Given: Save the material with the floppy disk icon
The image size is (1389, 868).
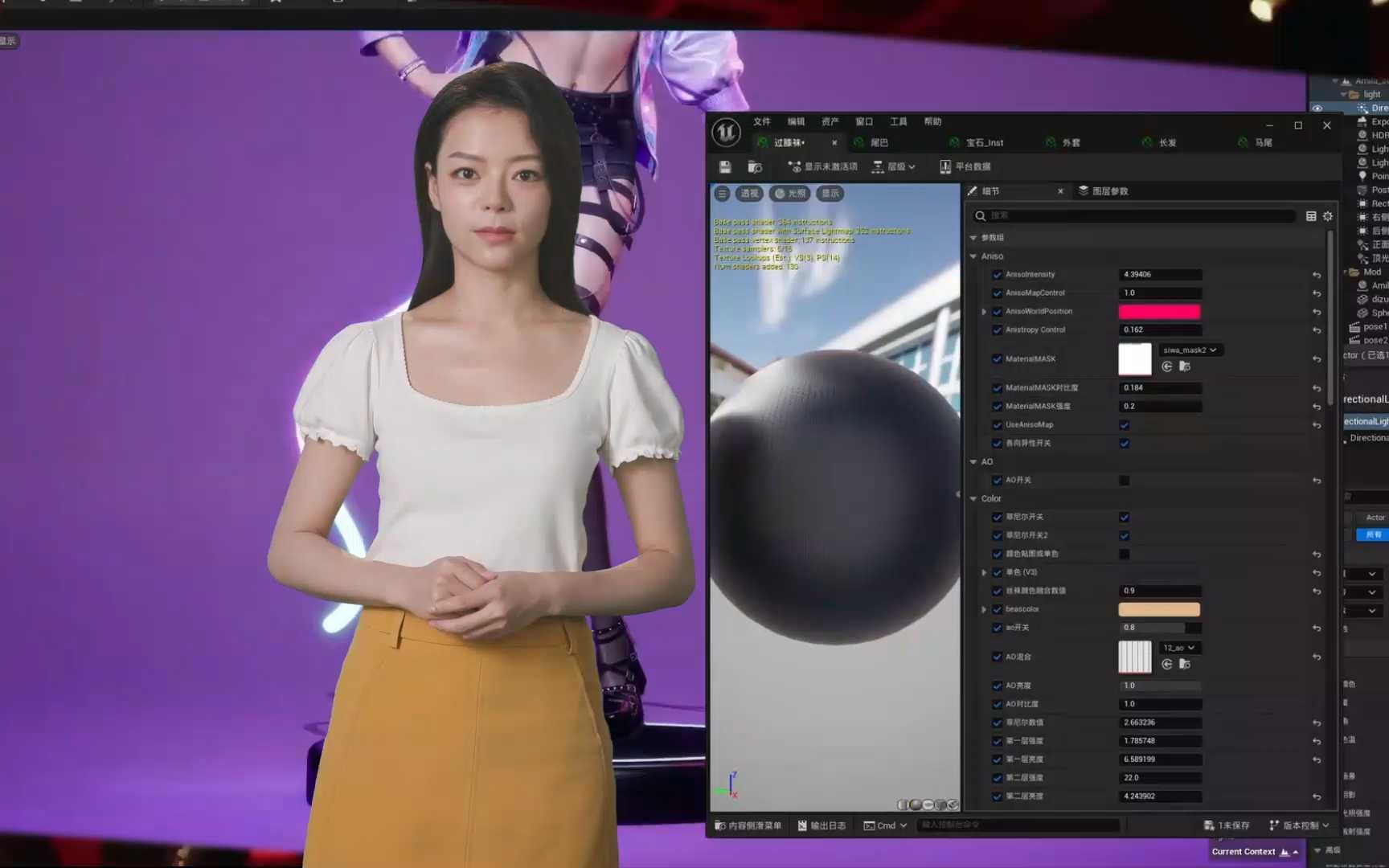Looking at the screenshot, I should pos(725,166).
